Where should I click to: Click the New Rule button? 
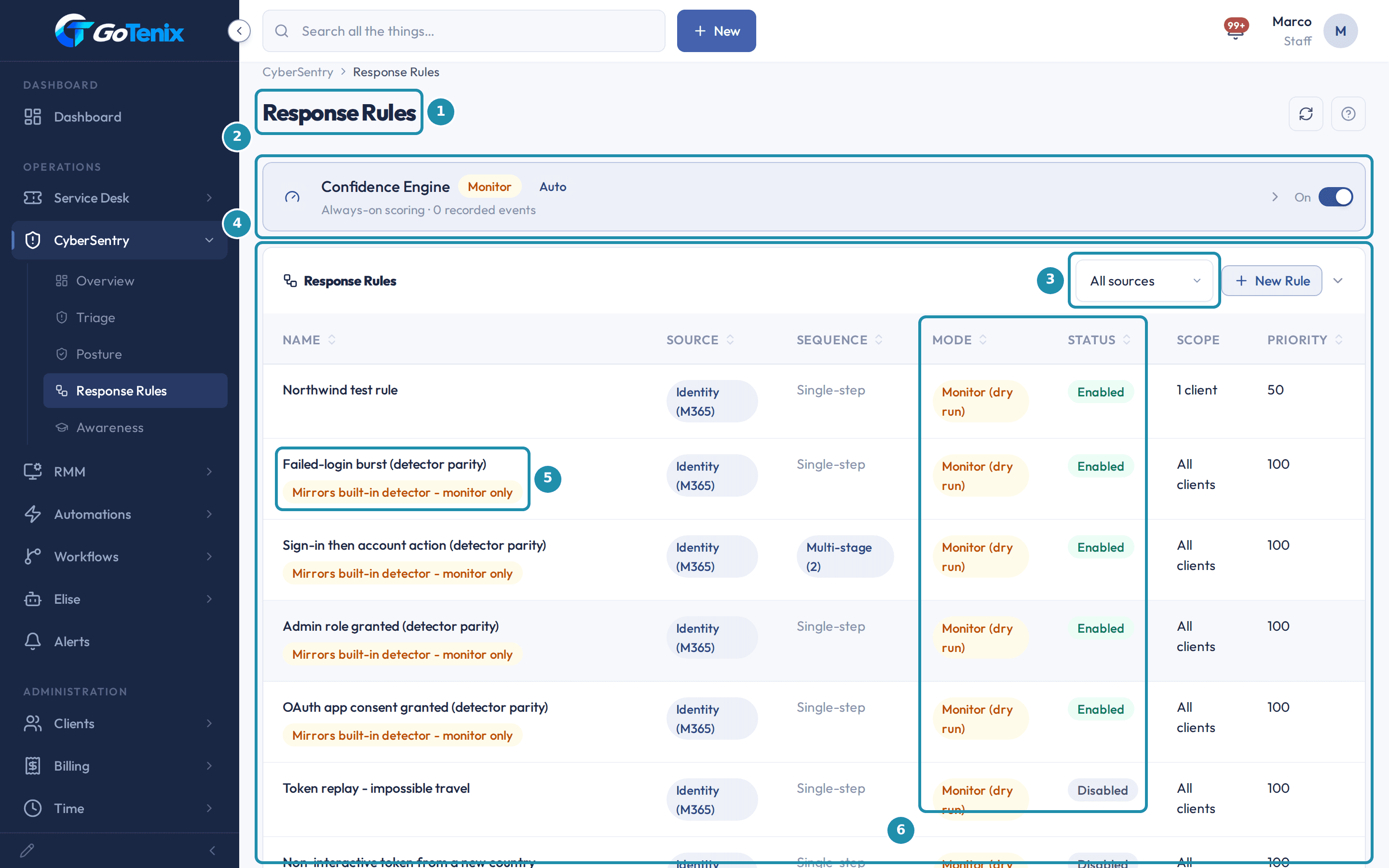coord(1272,281)
